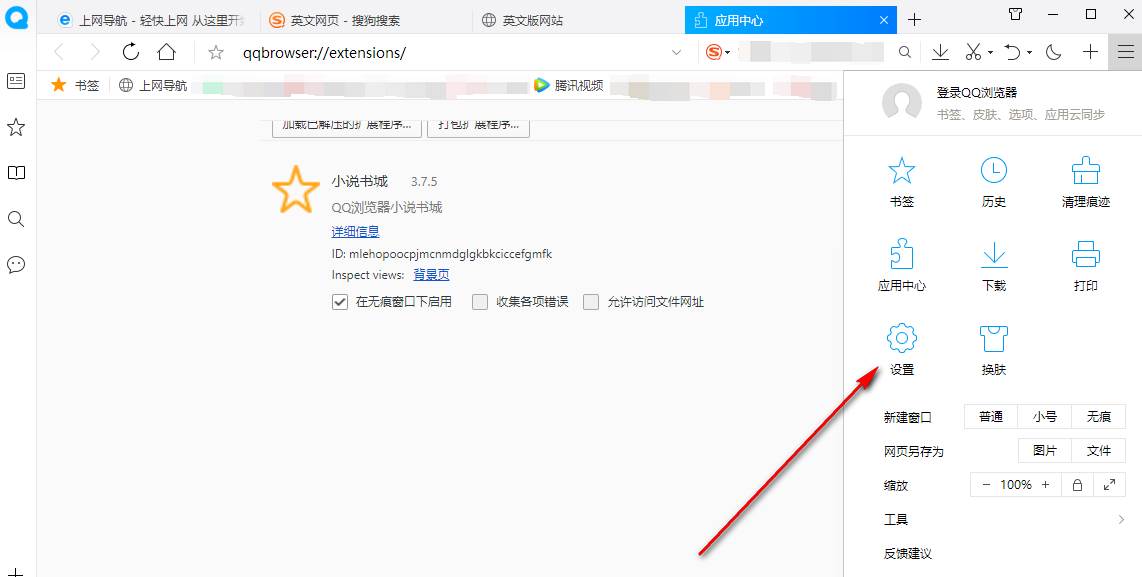This screenshot has height=577, width=1142.
Task: Toggle fullscreen from the zoom row
Action: (x=1109, y=484)
